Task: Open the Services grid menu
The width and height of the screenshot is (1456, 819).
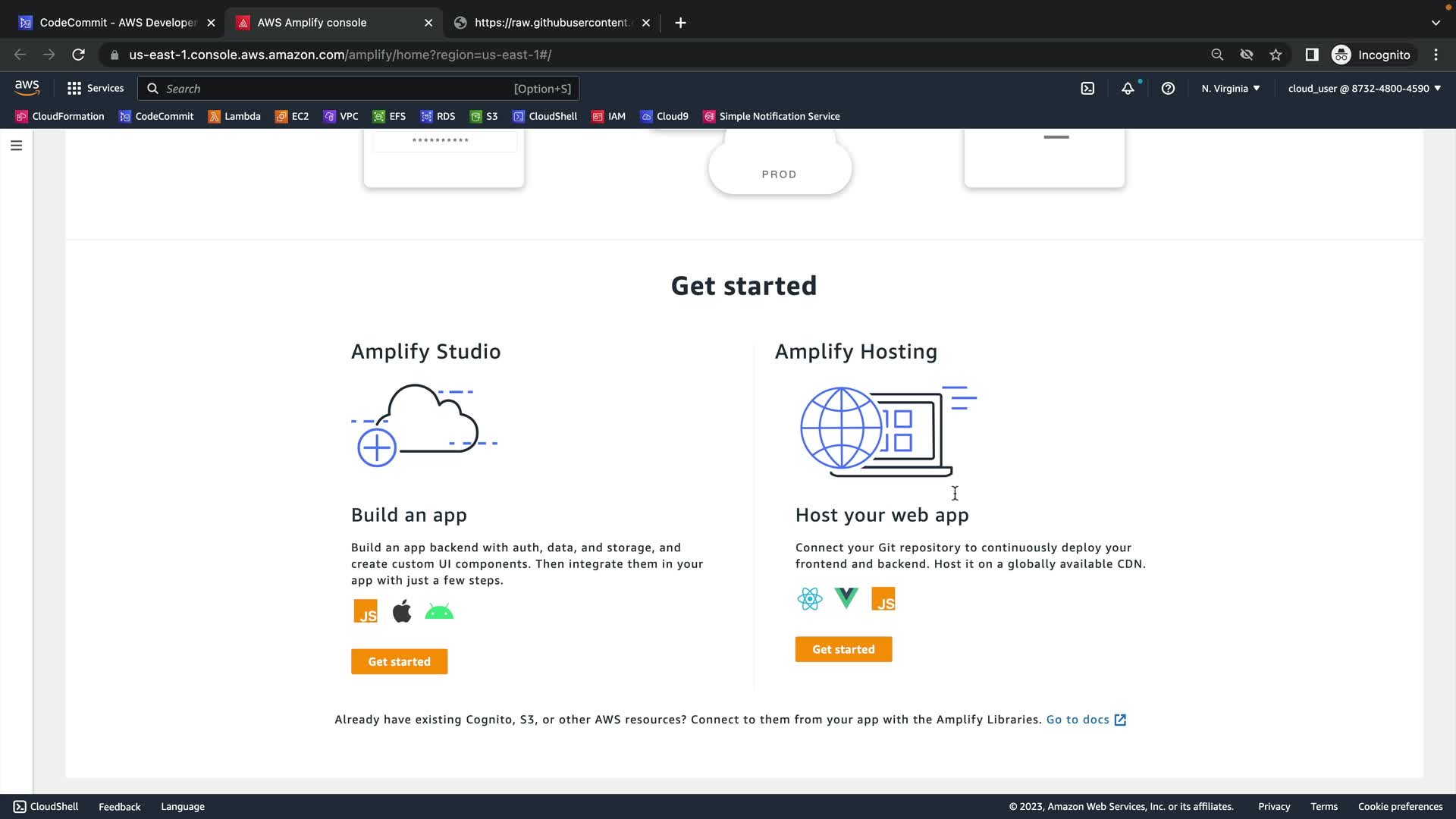Action: tap(96, 89)
